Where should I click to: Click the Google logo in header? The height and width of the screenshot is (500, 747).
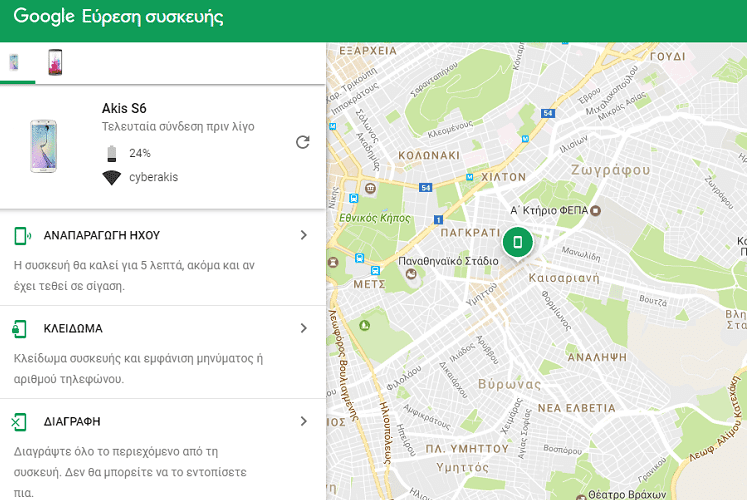44,16
